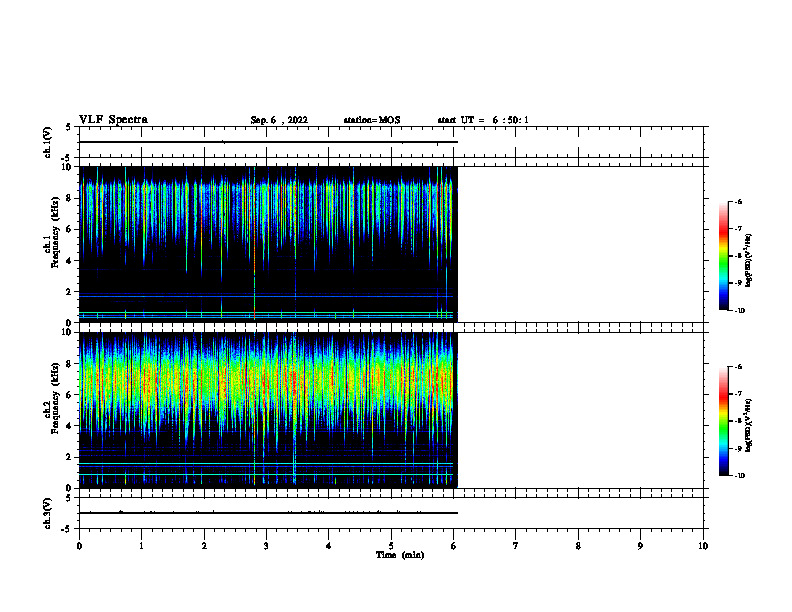Click the "station=MOS" label
Viewport: 792px width, 612px height.
pos(372,120)
